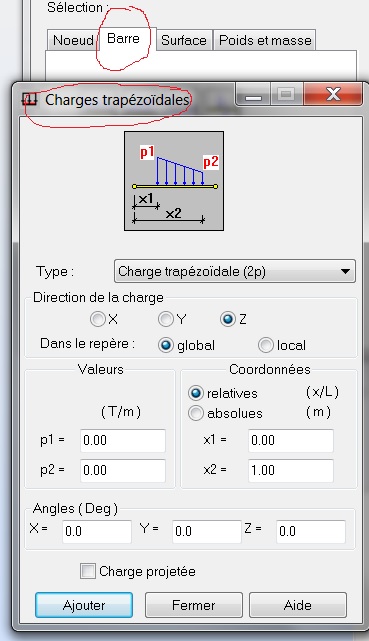The height and width of the screenshot is (641, 369).
Task: Select Y load direction
Action: (x=165, y=319)
